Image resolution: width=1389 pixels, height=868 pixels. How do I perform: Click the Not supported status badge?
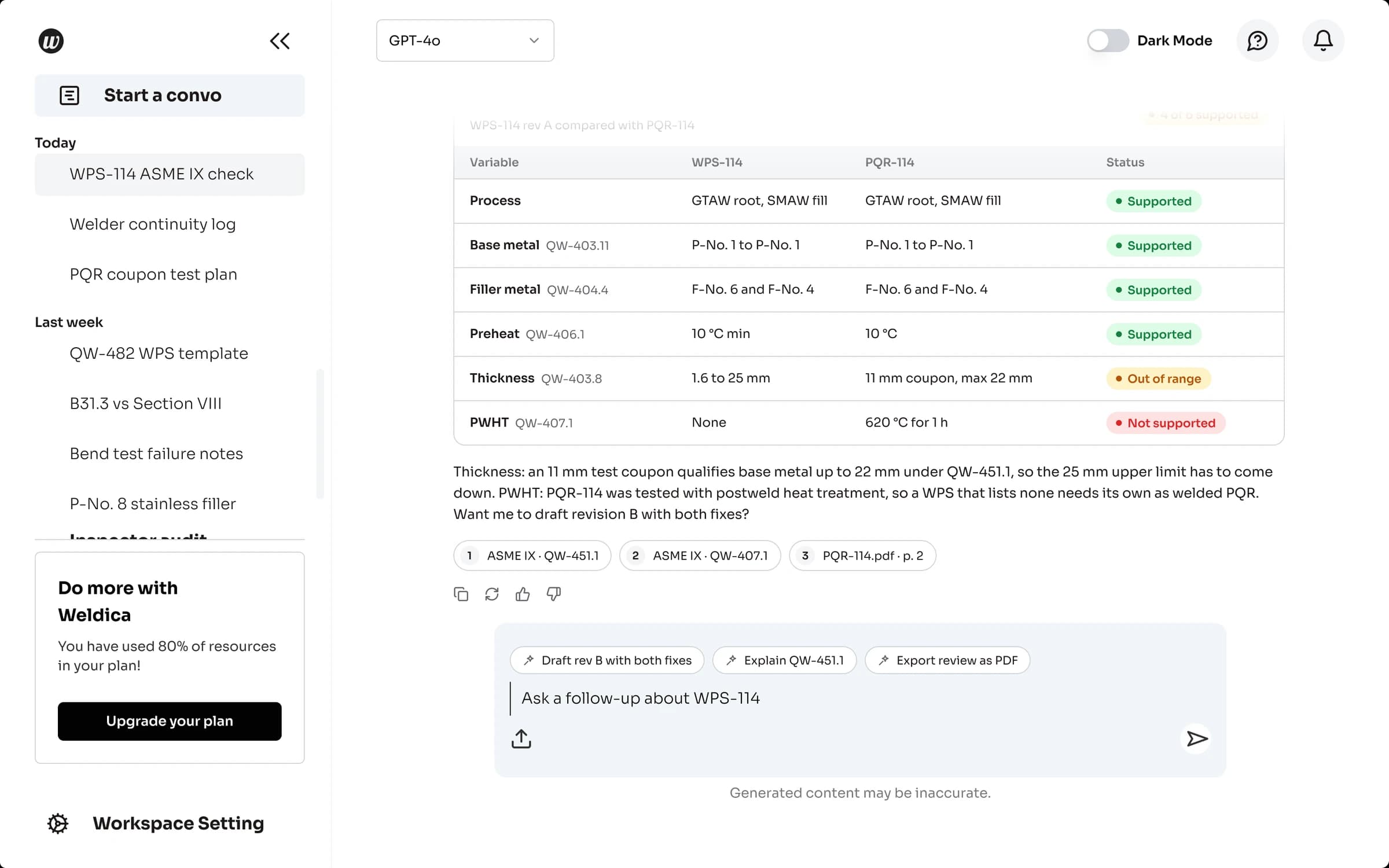click(1166, 423)
